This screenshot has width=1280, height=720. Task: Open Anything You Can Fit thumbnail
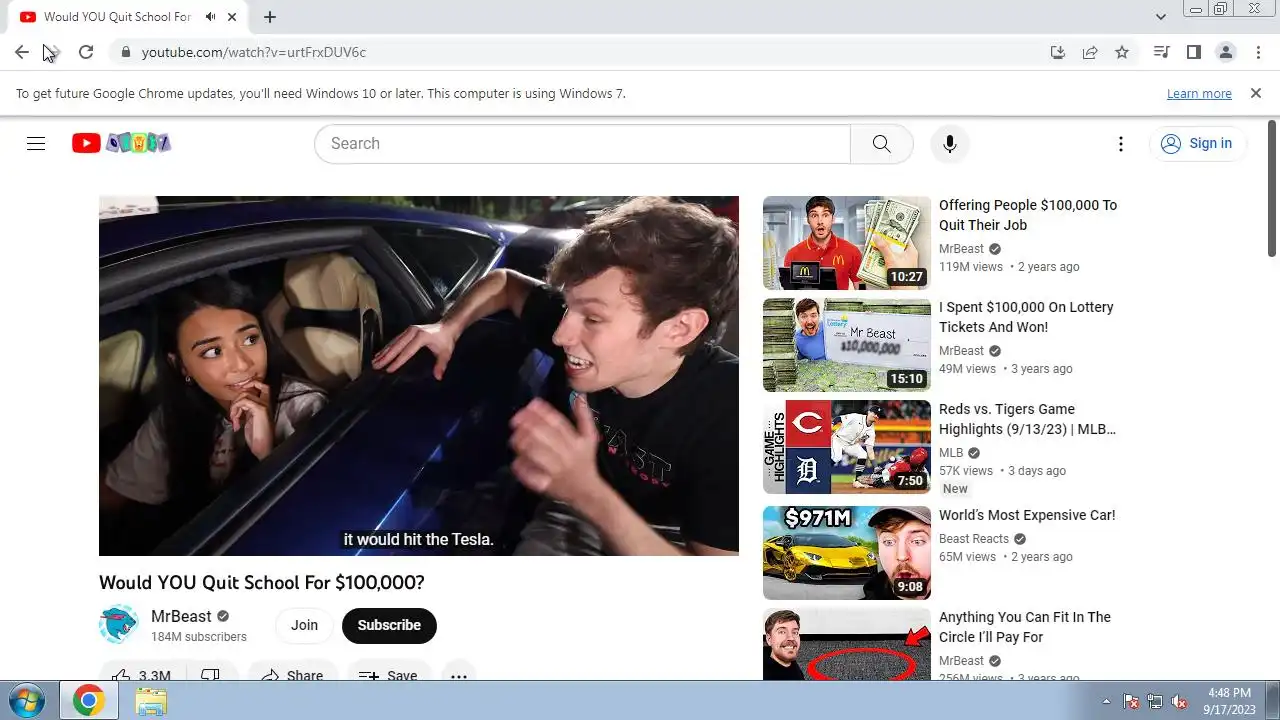click(847, 644)
